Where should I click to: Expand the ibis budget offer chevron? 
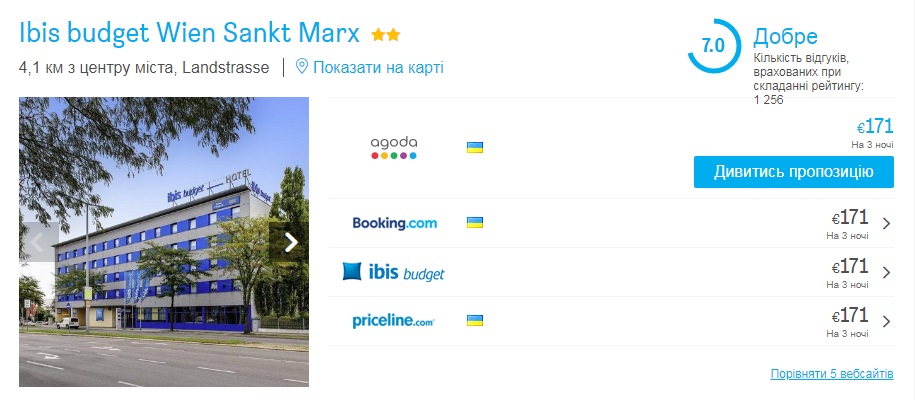point(886,272)
